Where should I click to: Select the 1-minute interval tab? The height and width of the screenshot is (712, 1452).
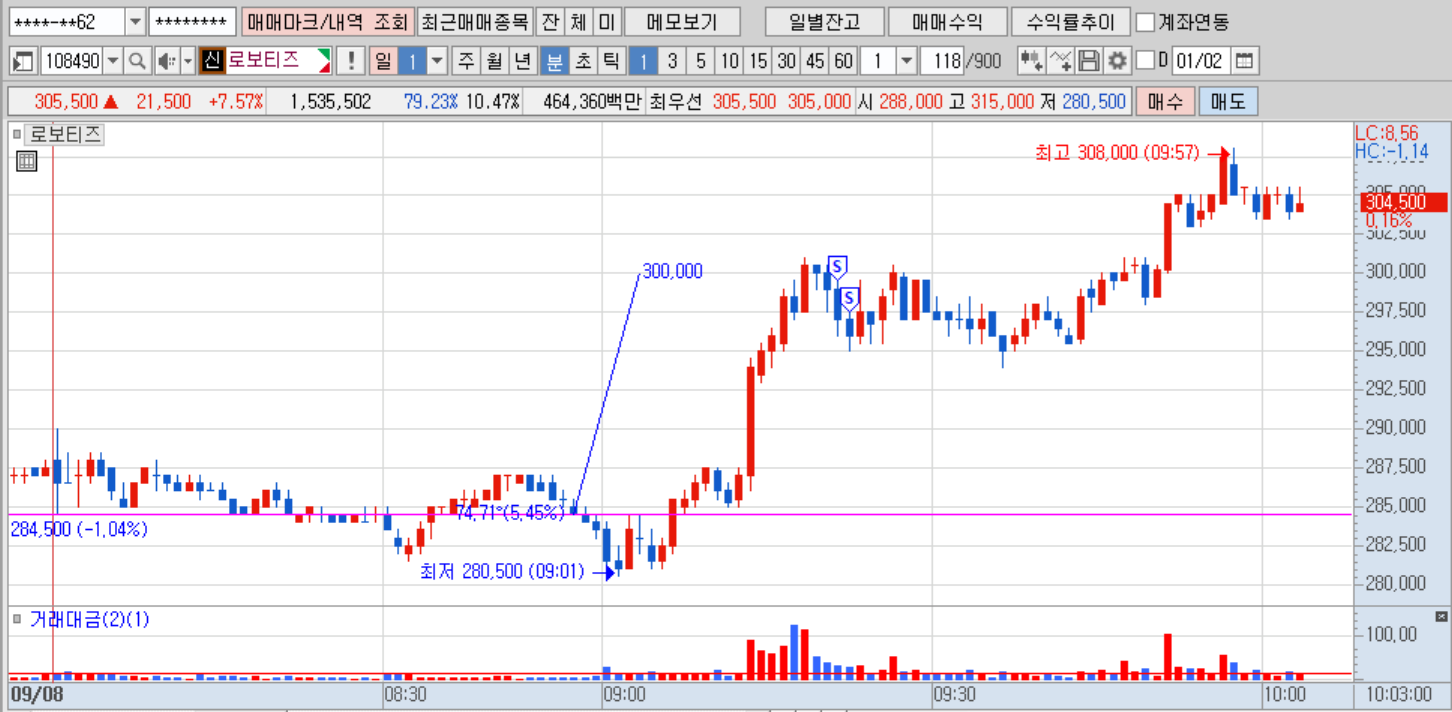pos(643,61)
